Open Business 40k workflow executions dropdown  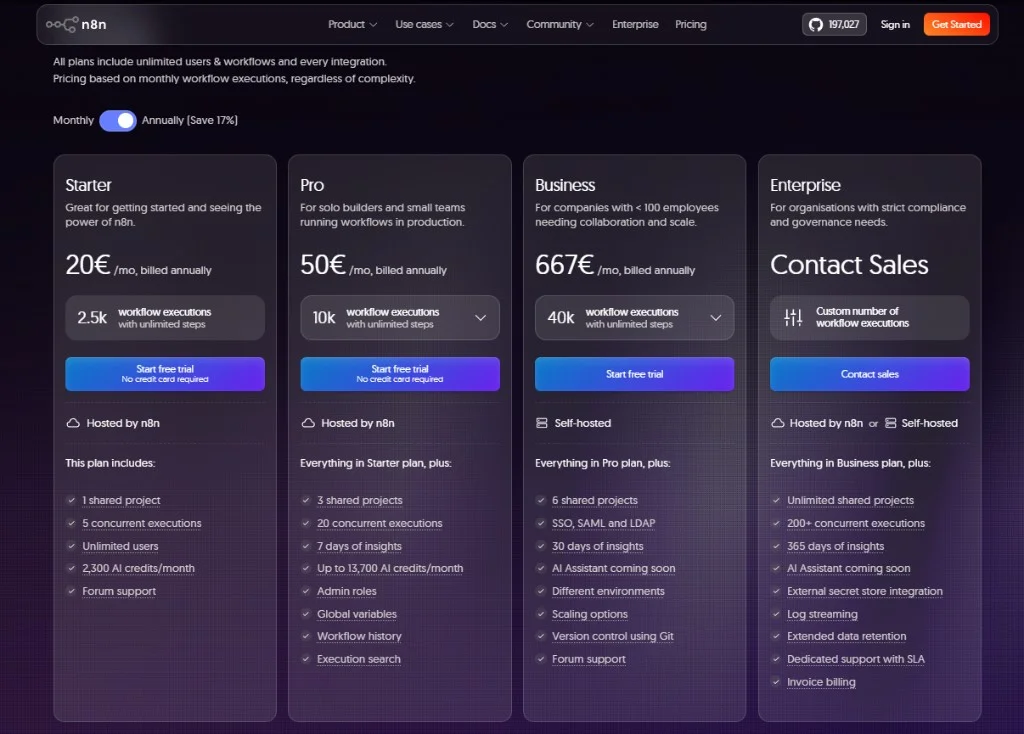click(634, 317)
